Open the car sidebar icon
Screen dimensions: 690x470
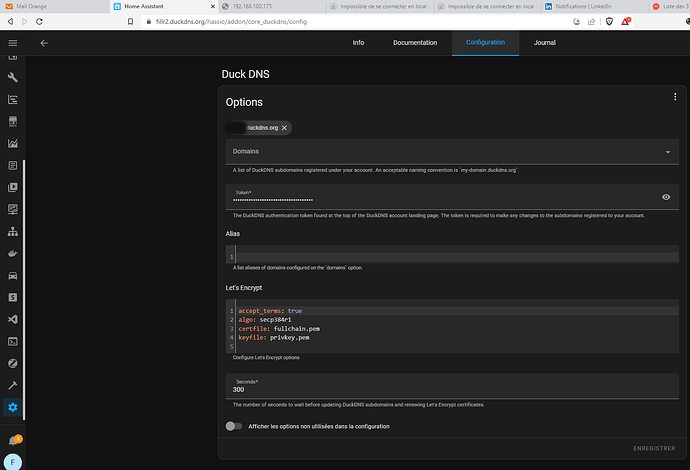coord(13,275)
